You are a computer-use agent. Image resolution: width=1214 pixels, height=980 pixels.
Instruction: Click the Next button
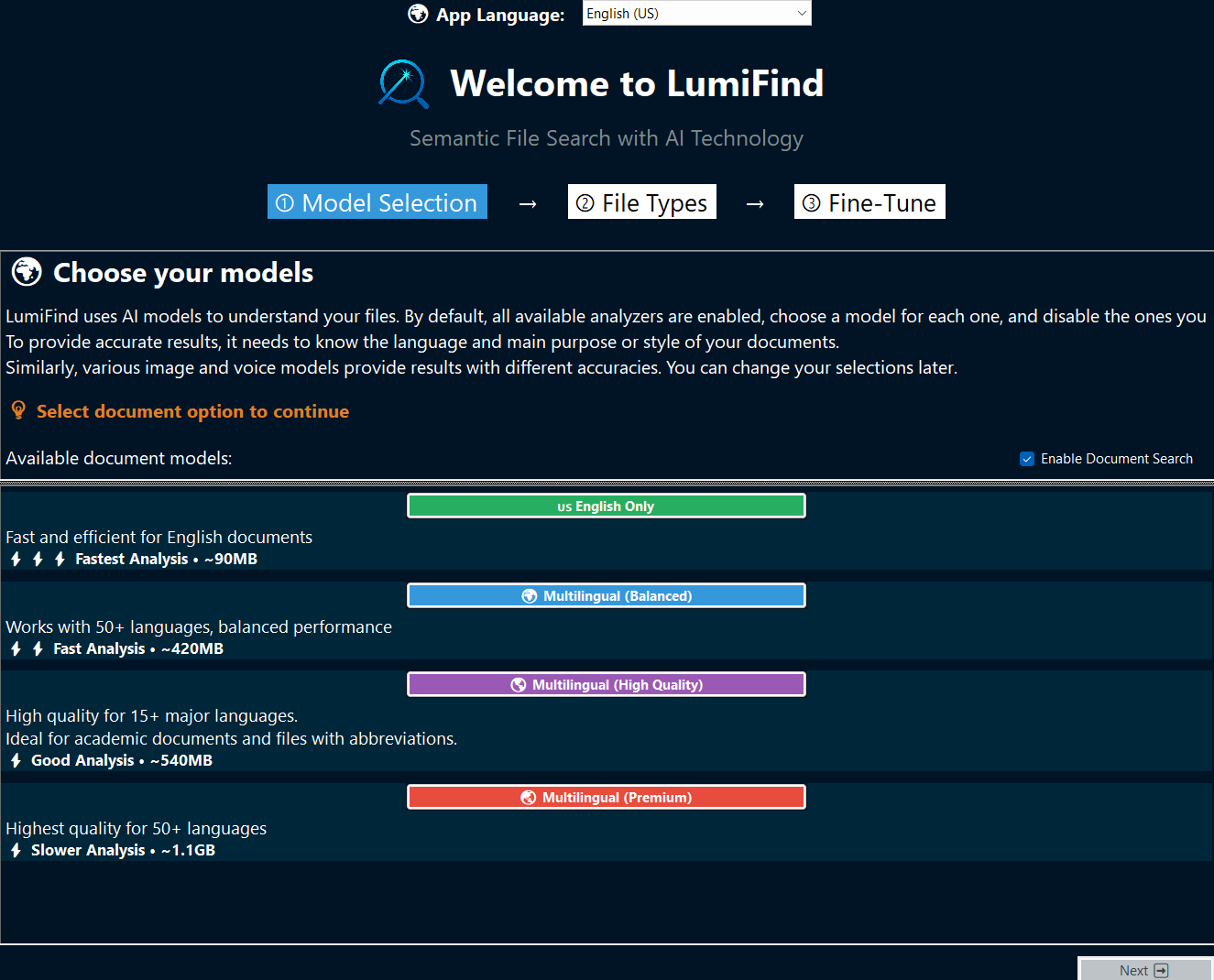1145,970
